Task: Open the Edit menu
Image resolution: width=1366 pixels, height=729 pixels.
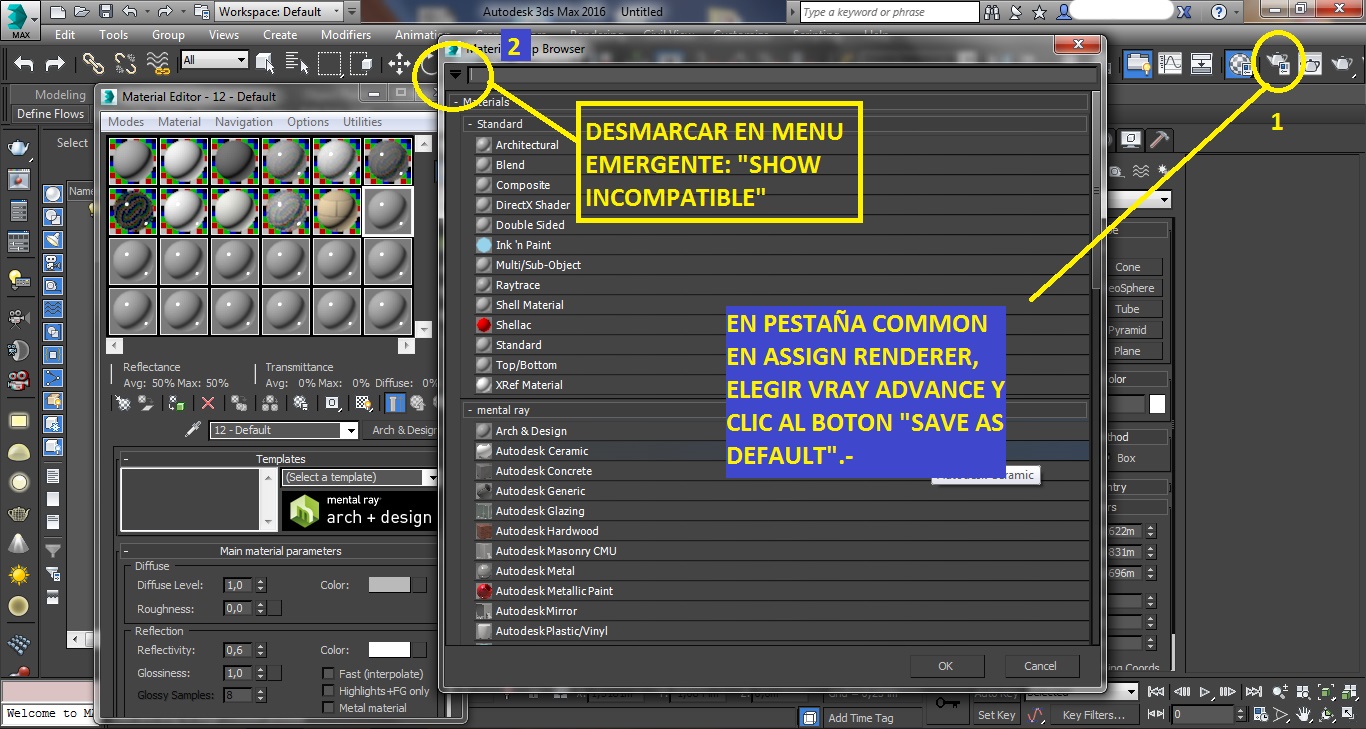Action: point(65,34)
